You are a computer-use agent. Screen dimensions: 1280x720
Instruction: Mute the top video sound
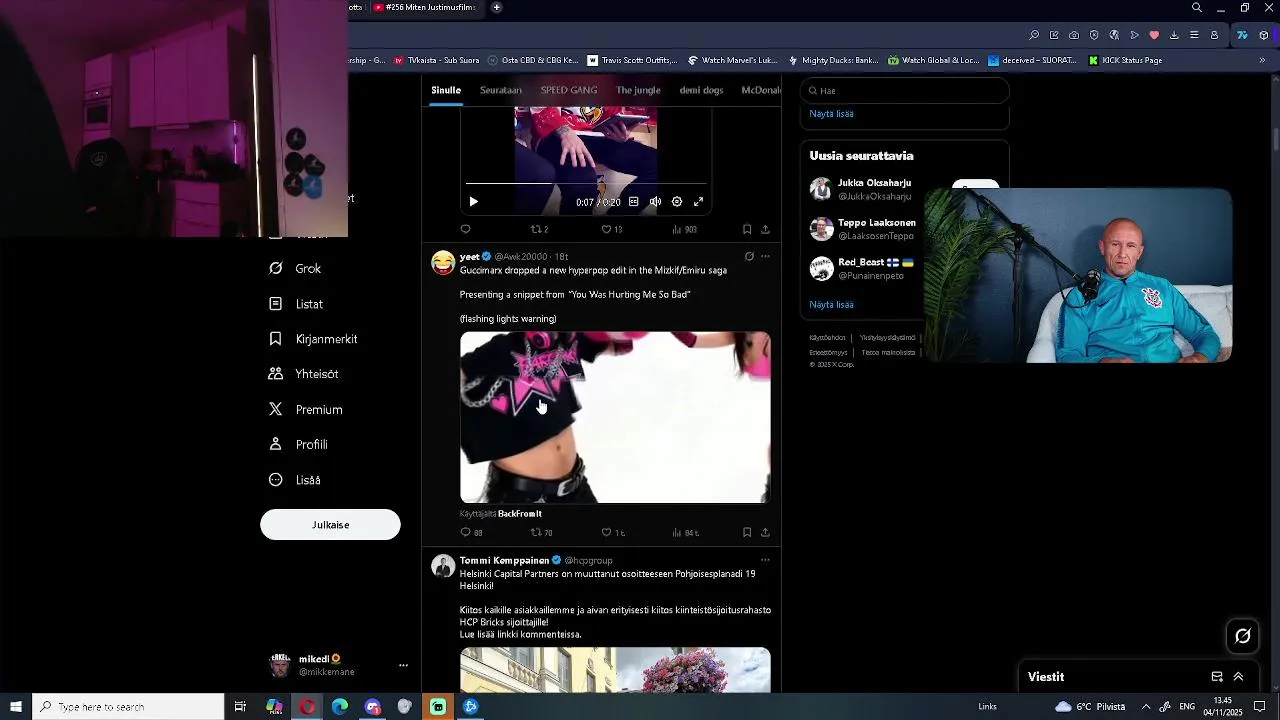(x=655, y=202)
